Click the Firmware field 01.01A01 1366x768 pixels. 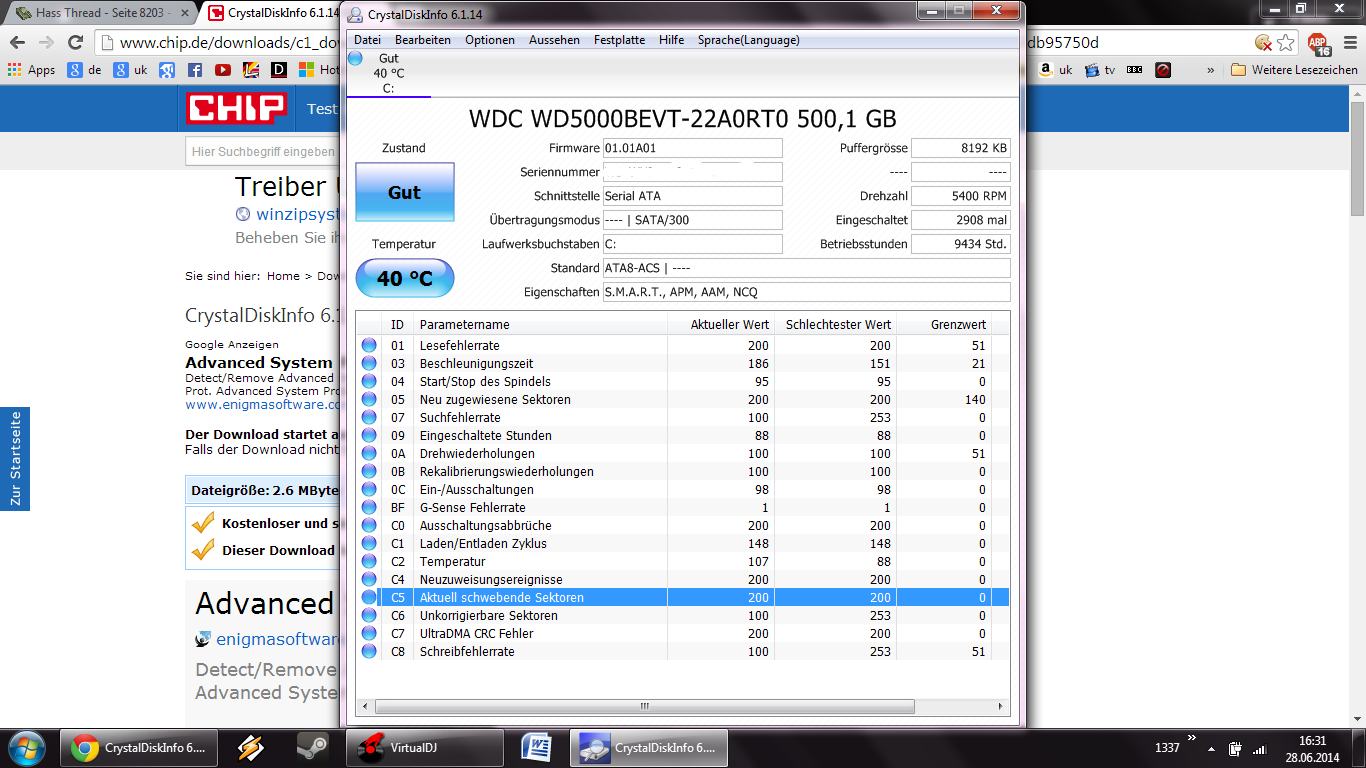pyautogui.click(x=692, y=148)
